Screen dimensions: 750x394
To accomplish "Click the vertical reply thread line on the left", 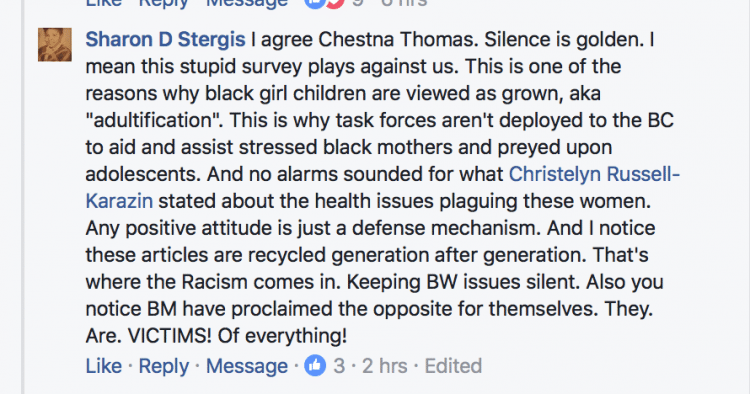I will click(22, 197).
